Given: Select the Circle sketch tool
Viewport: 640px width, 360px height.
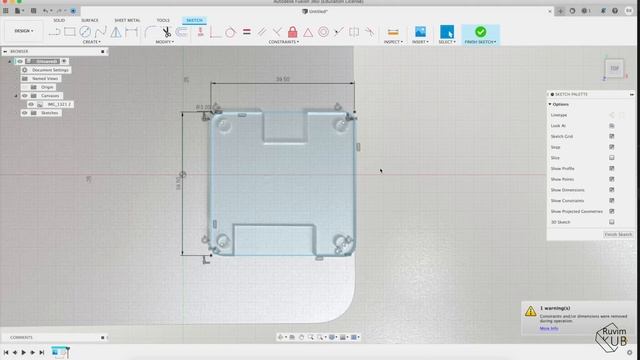Looking at the screenshot, I should pos(85,32).
